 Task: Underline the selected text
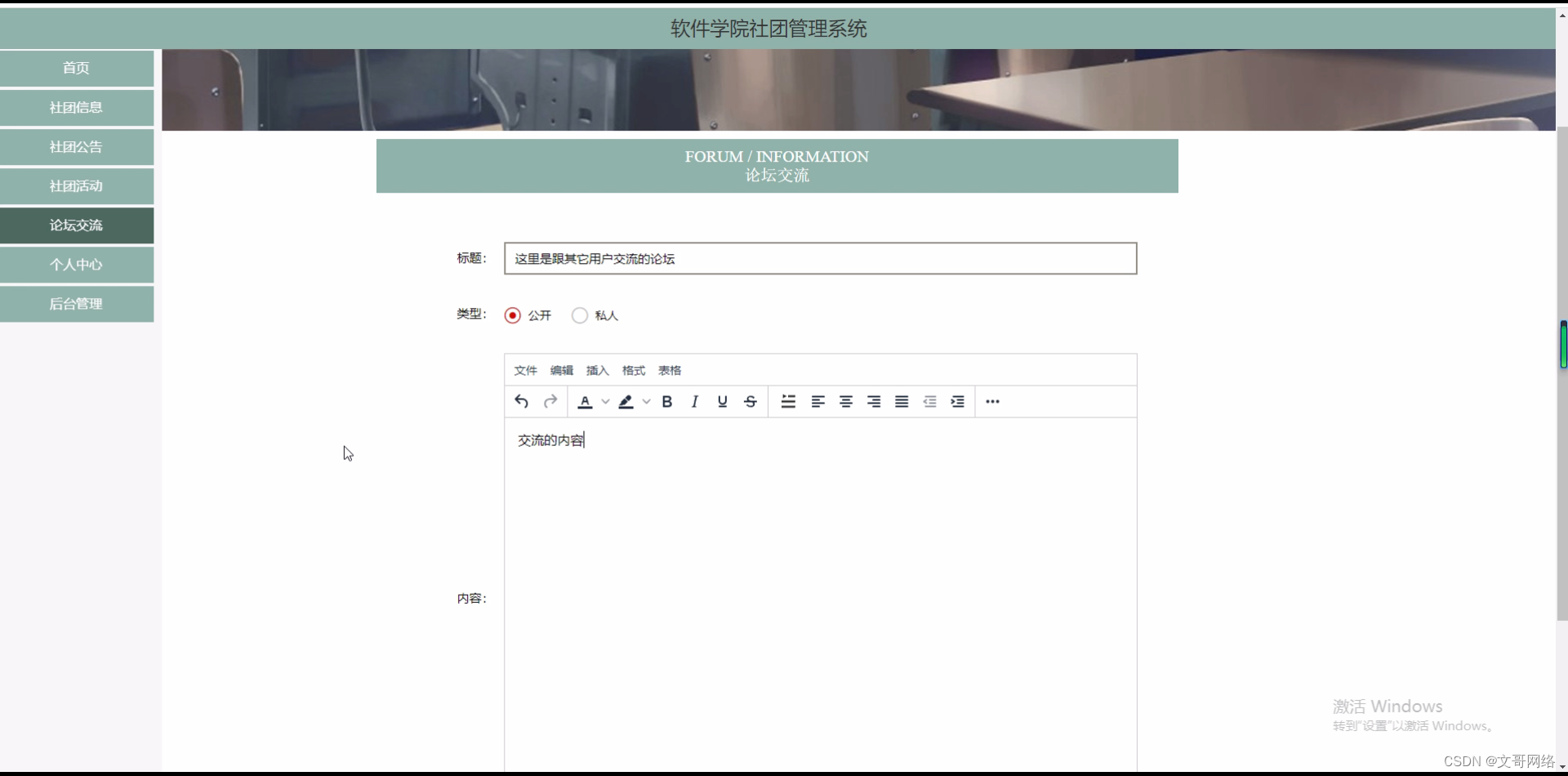point(722,401)
